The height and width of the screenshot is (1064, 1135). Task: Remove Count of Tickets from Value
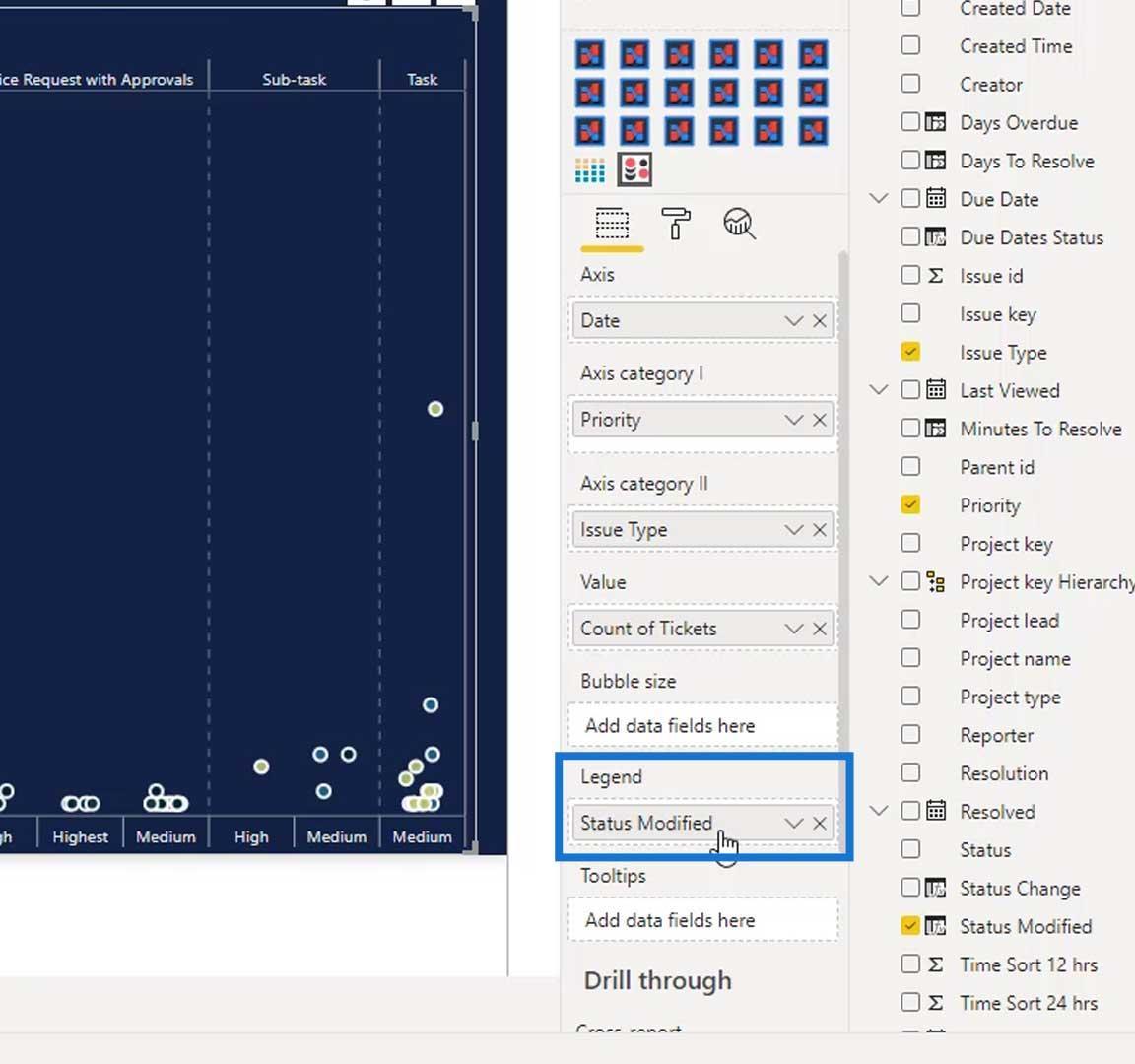pos(820,629)
